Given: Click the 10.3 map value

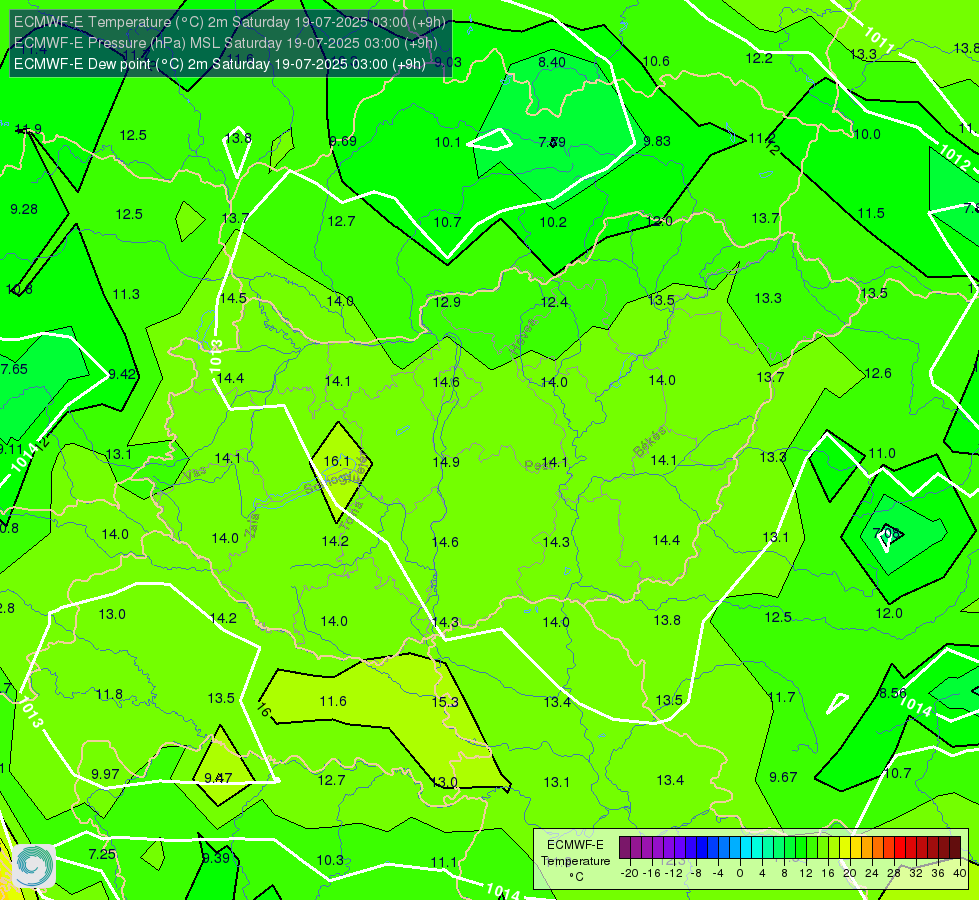Looking at the screenshot, I should click(x=330, y=860).
